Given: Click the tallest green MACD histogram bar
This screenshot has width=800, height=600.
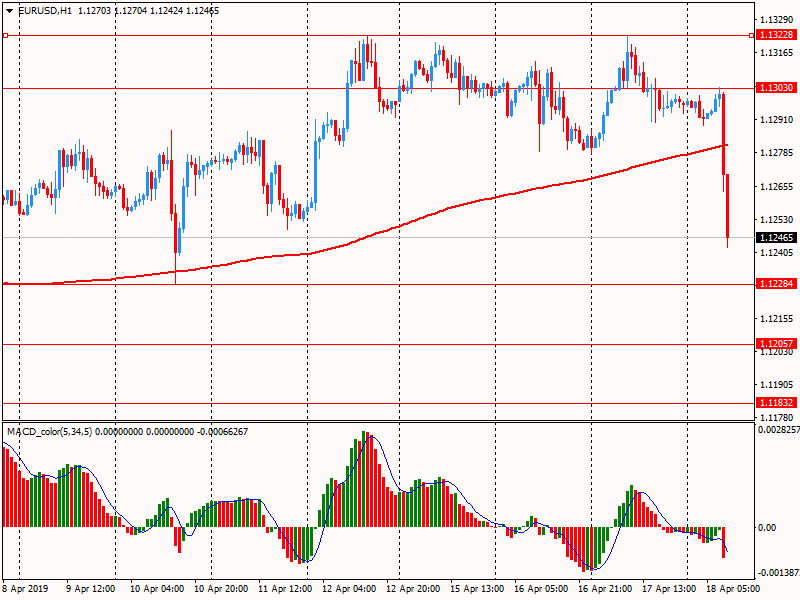Looking at the screenshot, I should [363, 479].
